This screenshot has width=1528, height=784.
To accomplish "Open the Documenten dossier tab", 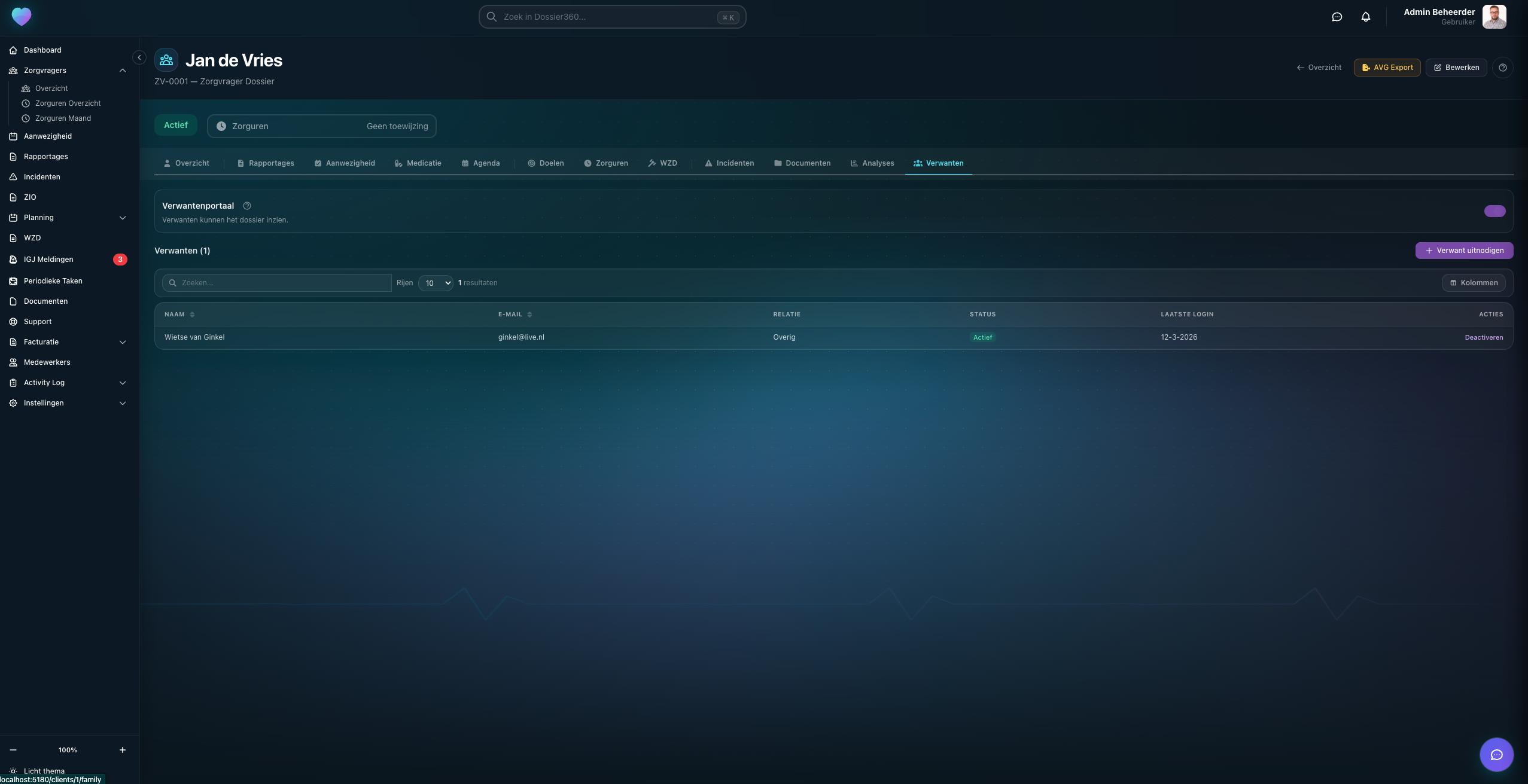I will [802, 163].
